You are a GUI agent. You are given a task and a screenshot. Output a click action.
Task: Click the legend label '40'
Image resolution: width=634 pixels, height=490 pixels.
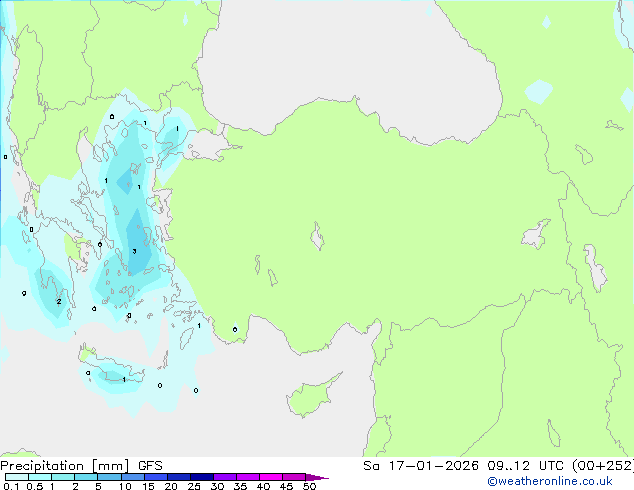click(263, 486)
